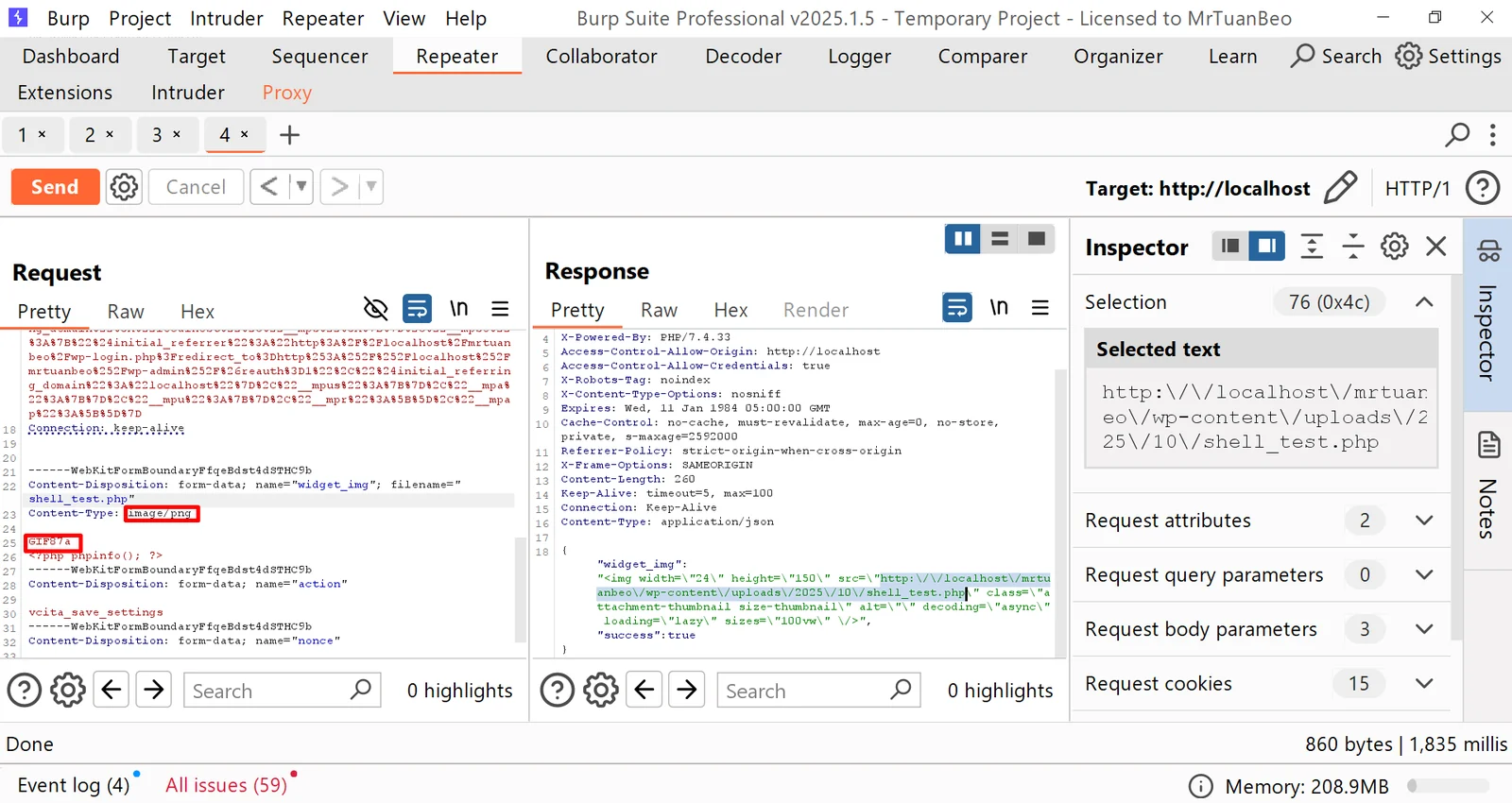Jump to previous match in Request
The image size is (1512, 803).
[112, 691]
